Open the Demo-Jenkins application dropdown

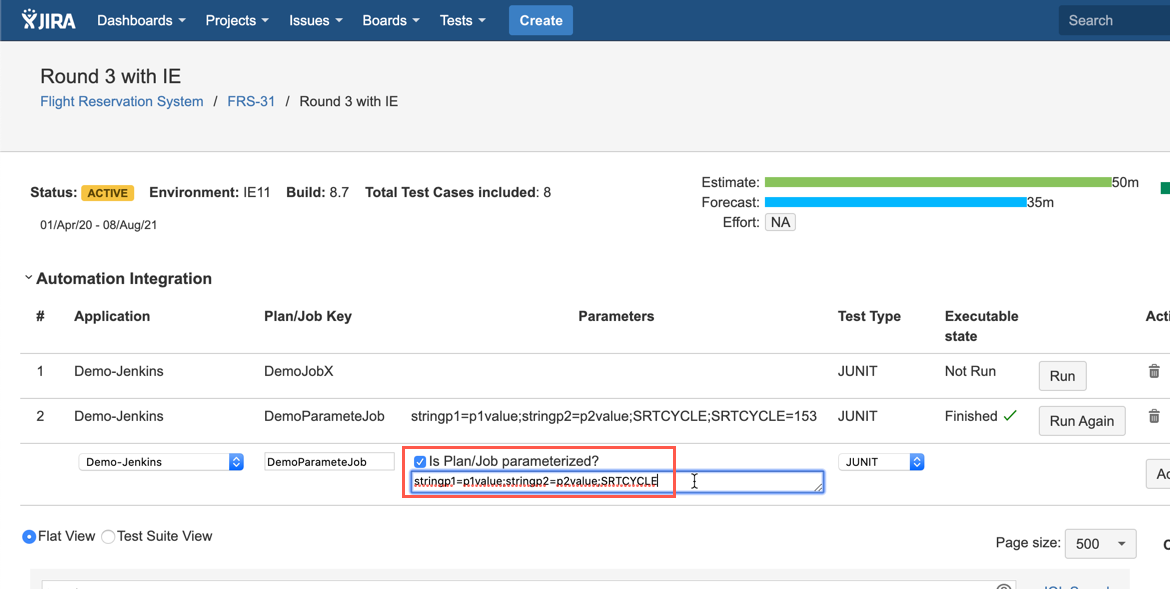pyautogui.click(x=161, y=462)
